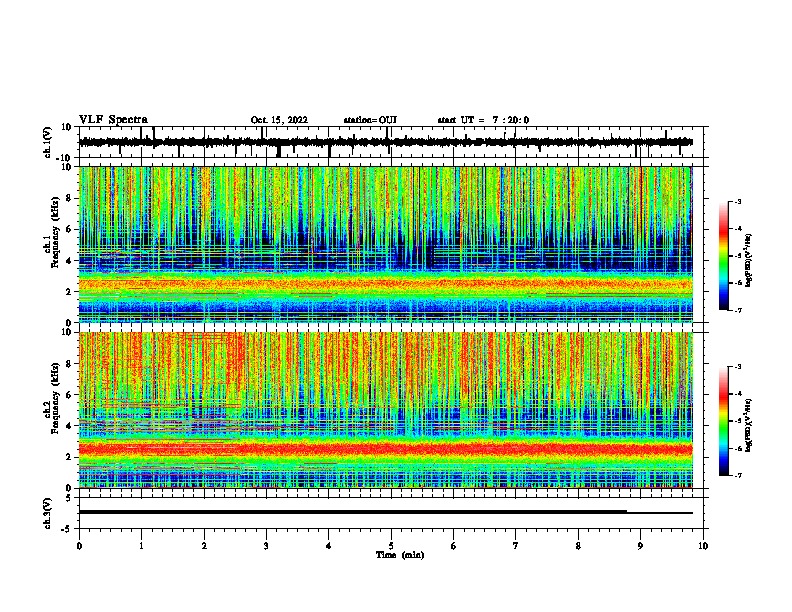Select the "Oct. 15, 2022" date text
The width and height of the screenshot is (792, 612).
click(279, 120)
